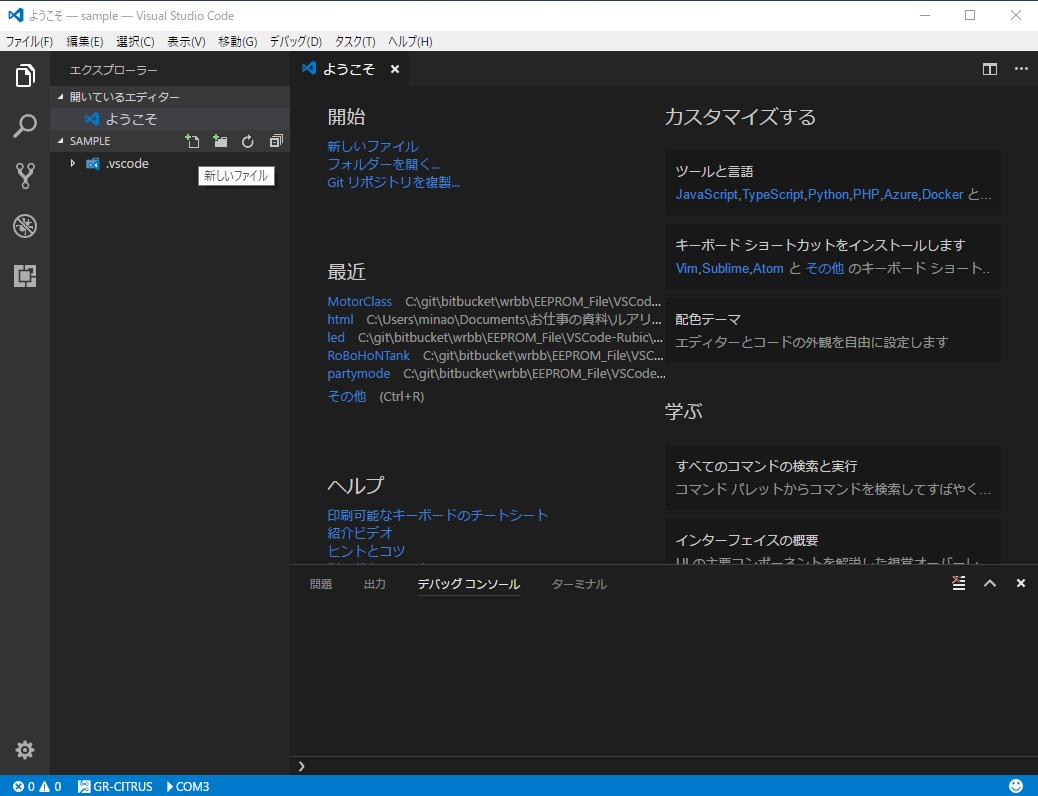The height and width of the screenshot is (796, 1038).
Task: Open recent folder html
Action: tap(340, 319)
